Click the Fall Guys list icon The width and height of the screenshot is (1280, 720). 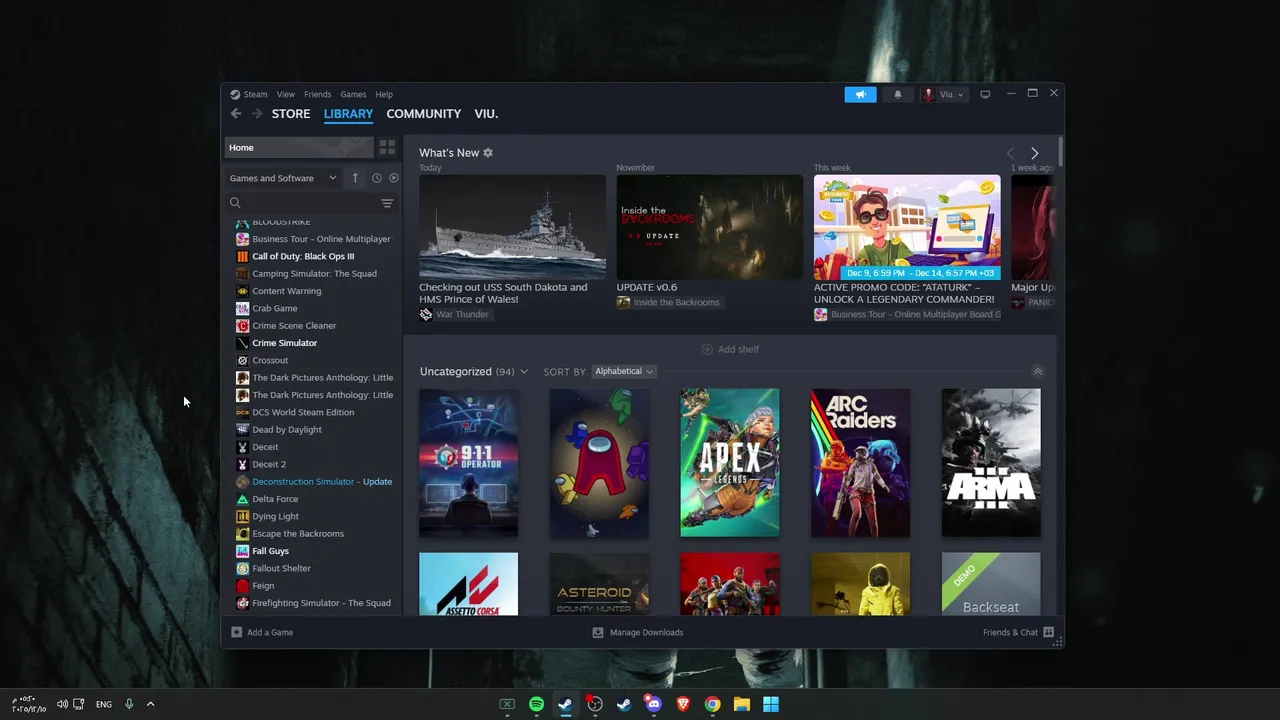(x=242, y=551)
